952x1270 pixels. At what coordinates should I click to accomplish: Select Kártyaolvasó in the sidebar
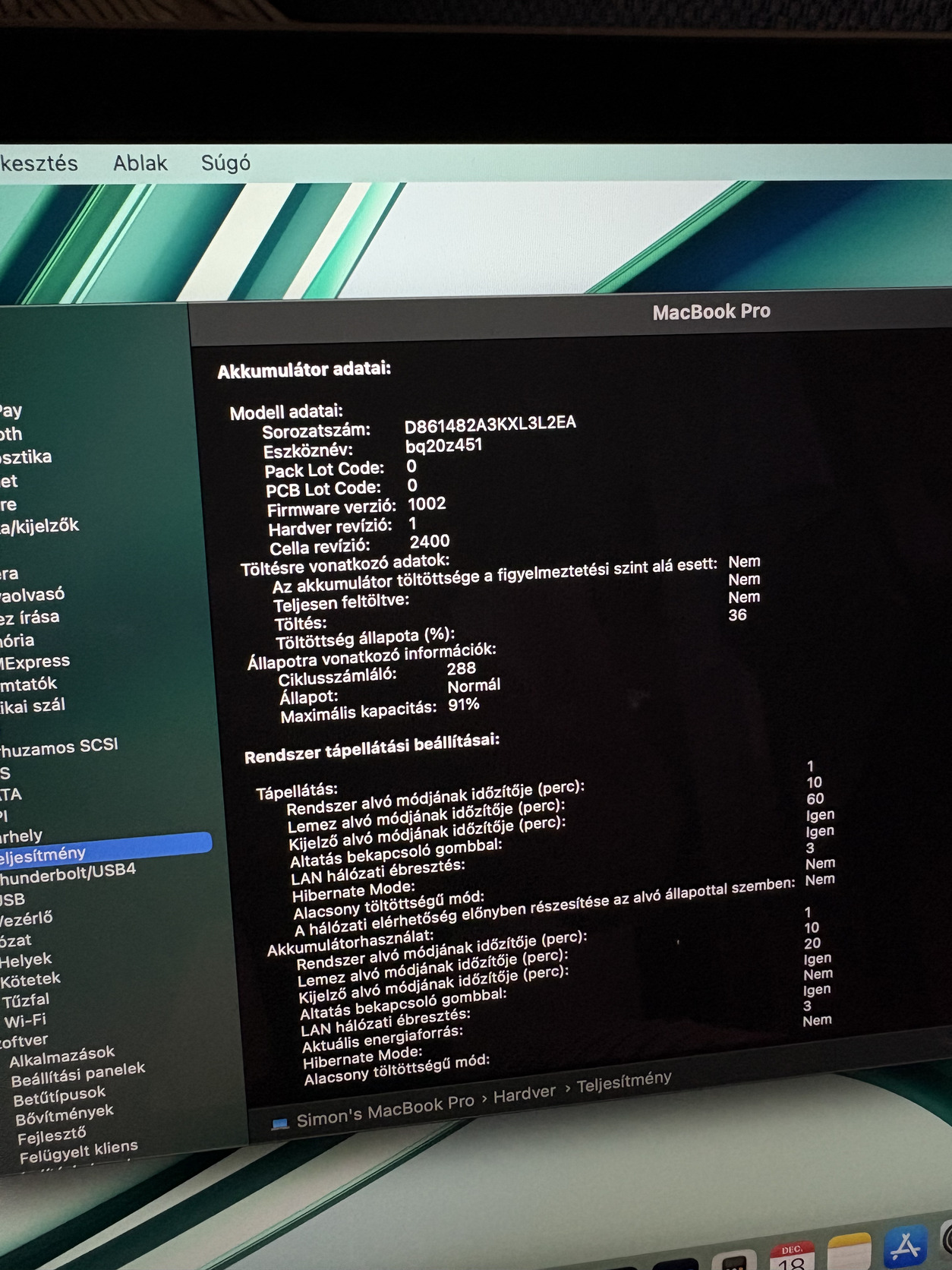point(33,595)
